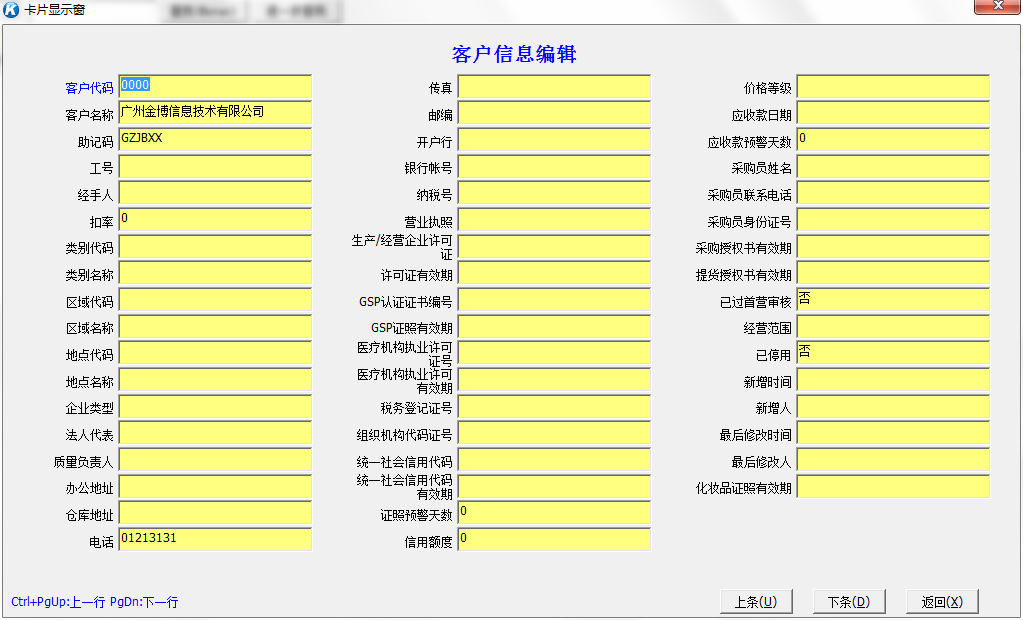Screen dimensions: 1023x620
Task: Click the 开户行 input field
Action: [x=553, y=140]
